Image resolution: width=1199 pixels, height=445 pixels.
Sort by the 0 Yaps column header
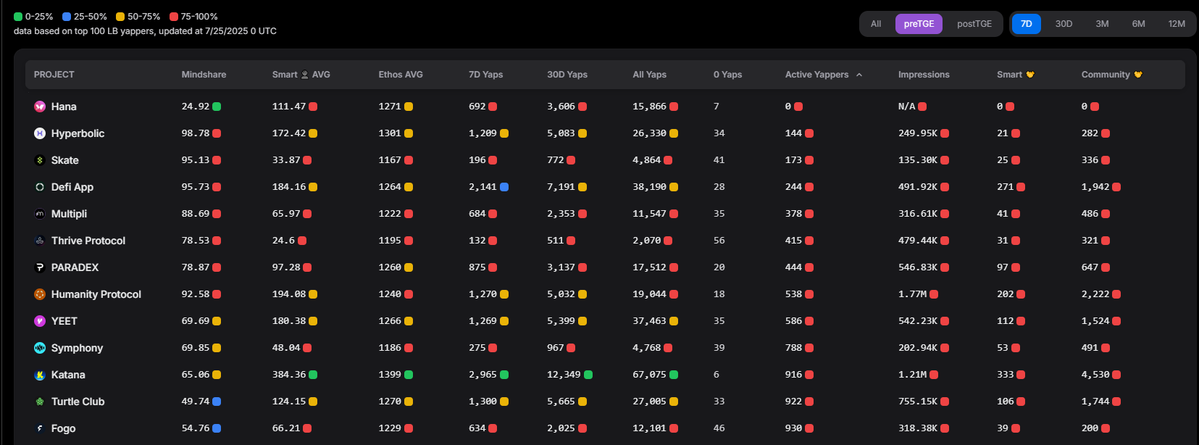pyautogui.click(x=727, y=75)
